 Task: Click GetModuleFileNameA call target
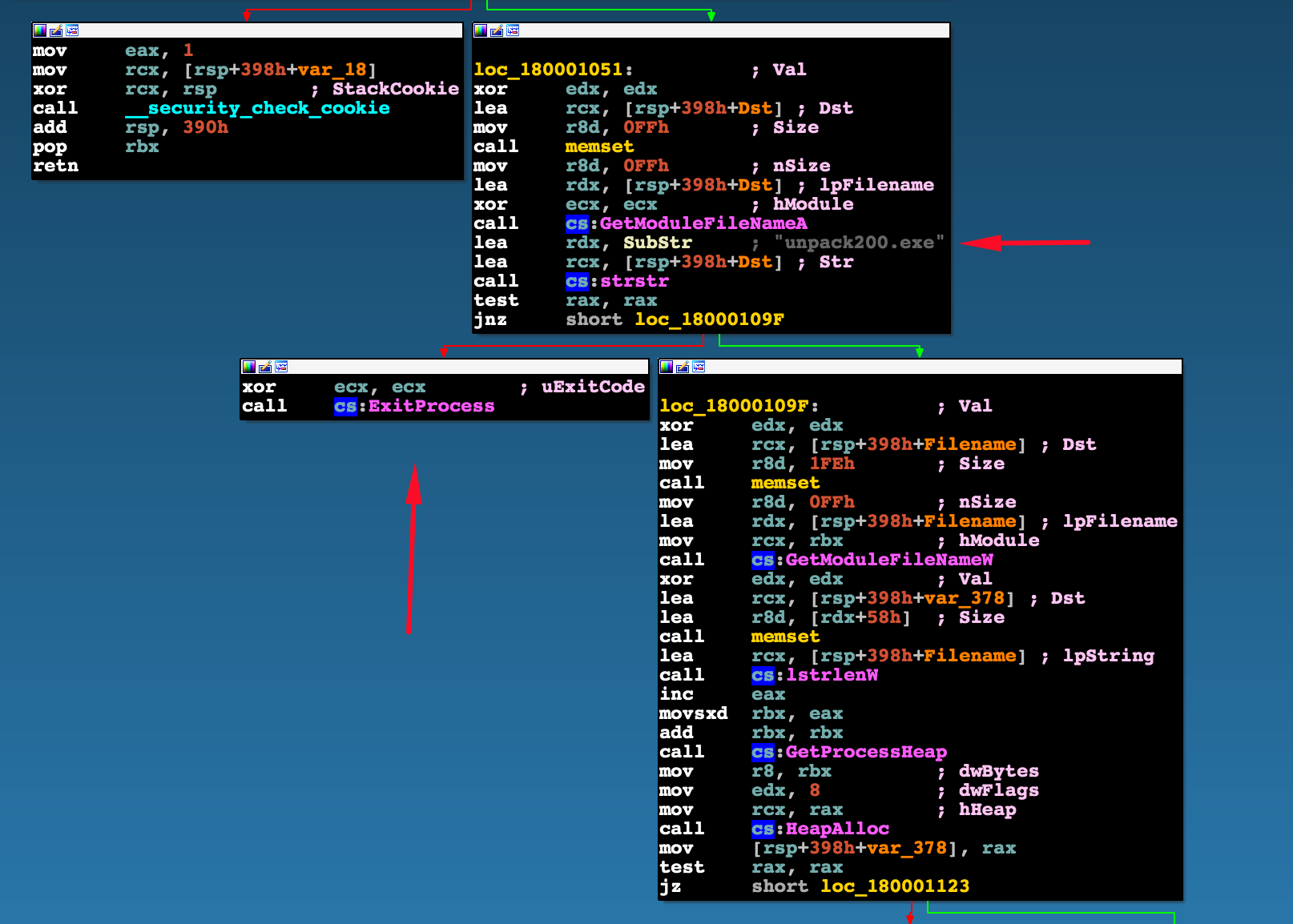[703, 223]
